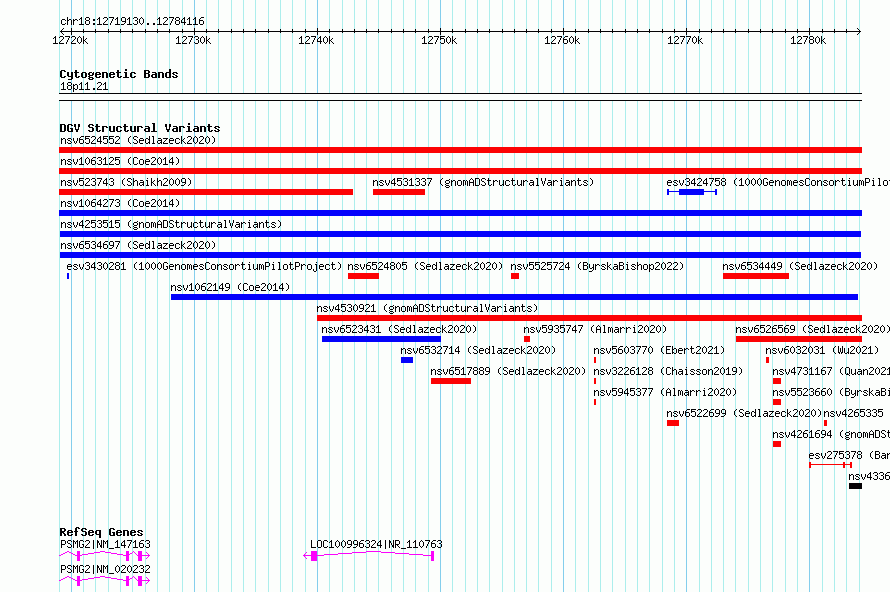The image size is (890, 592).
Task: Open nsv6032031 (Wu2021) label
Action: point(822,350)
